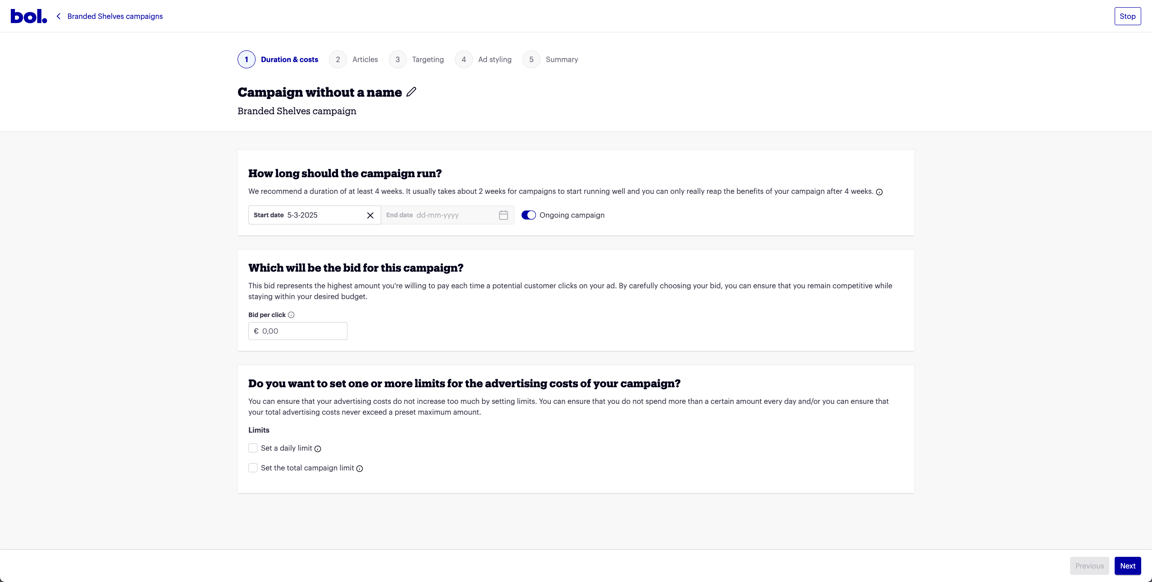Viewport: 1152px width, 582px height.
Task: Check Set the total campaign limit
Action: [253, 468]
